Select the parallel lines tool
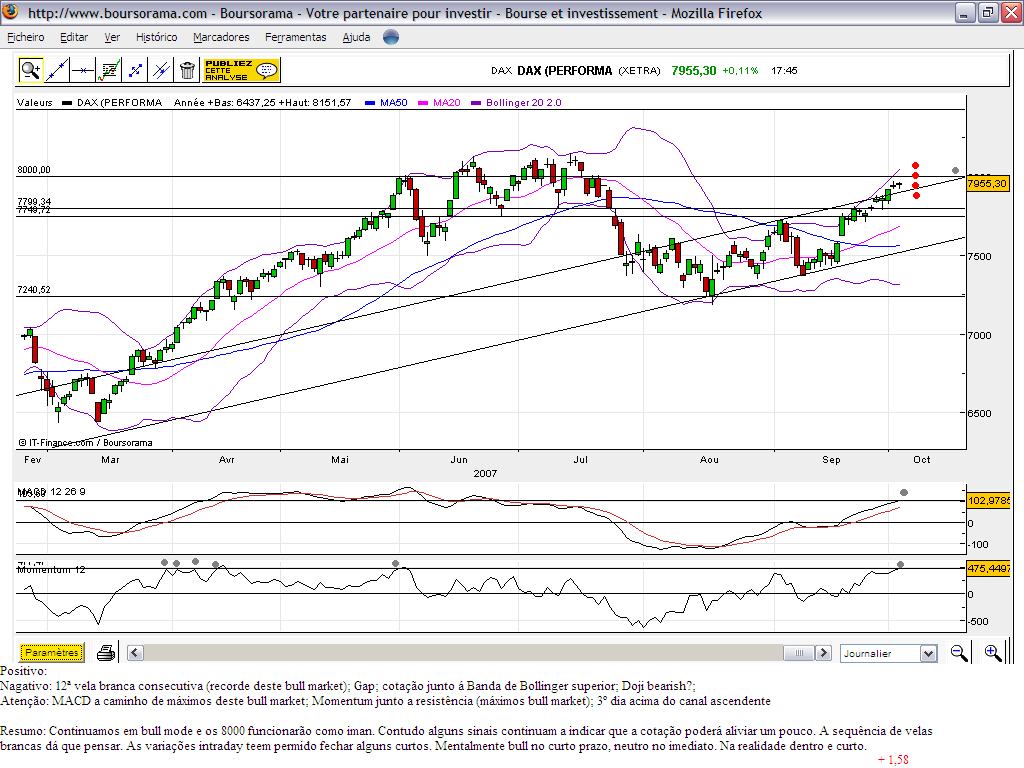Image resolution: width=1024 pixels, height=768 pixels. [x=161, y=70]
